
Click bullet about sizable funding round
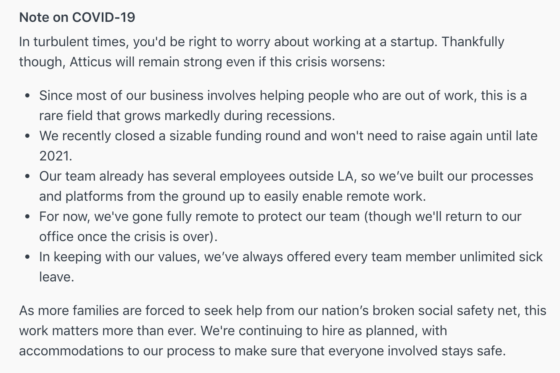[288, 146]
